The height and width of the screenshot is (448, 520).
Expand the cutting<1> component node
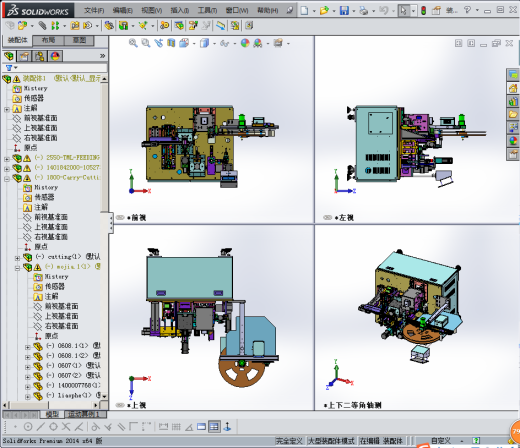tap(17, 258)
